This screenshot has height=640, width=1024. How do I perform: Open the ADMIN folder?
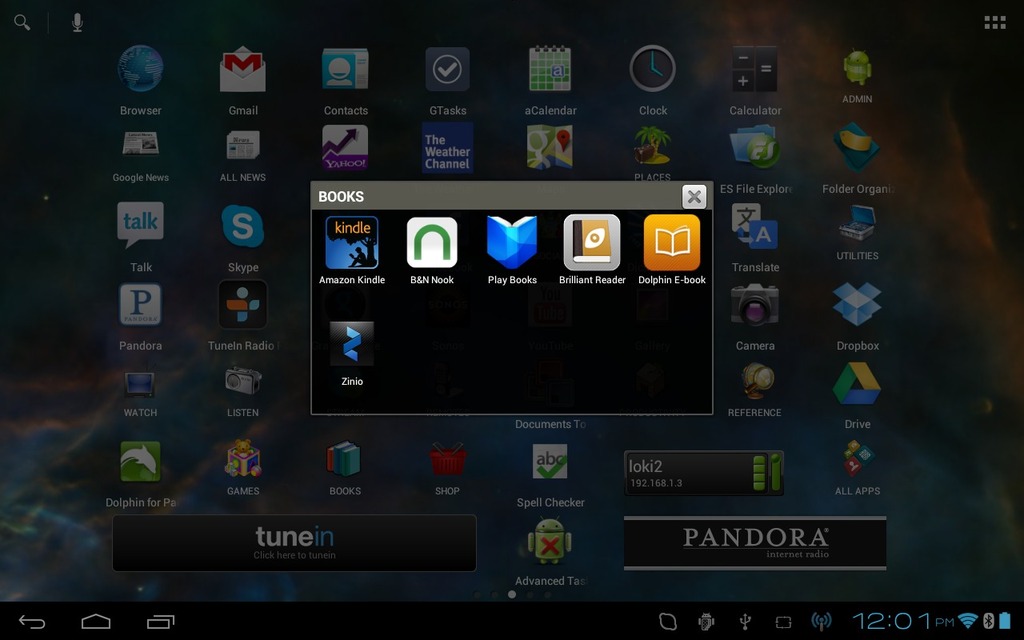click(x=857, y=67)
